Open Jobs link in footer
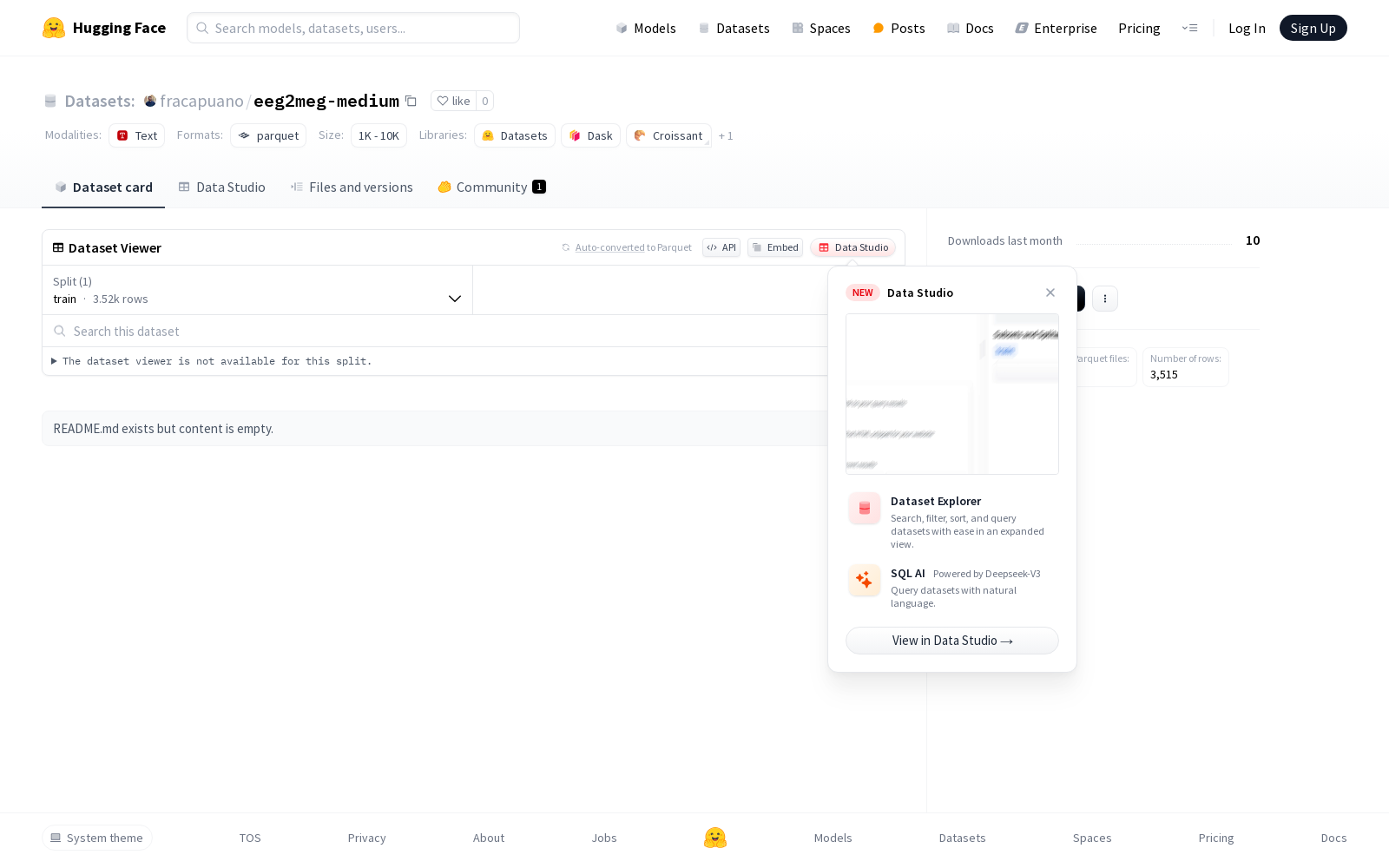Viewport: 1389px width, 868px height. [x=604, y=838]
